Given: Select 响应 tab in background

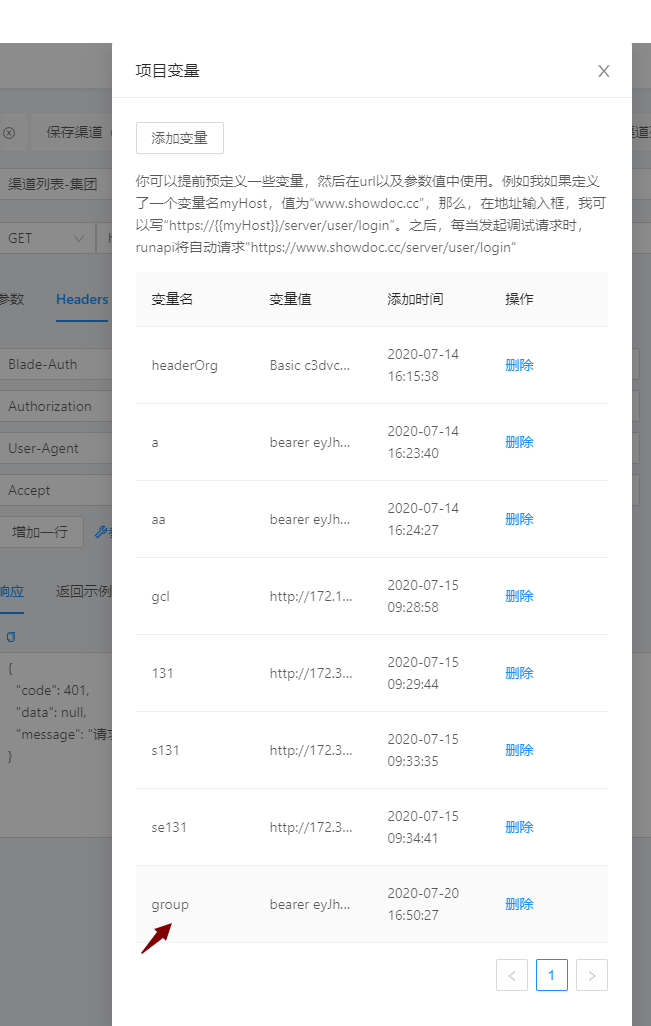Looking at the screenshot, I should coord(12,591).
